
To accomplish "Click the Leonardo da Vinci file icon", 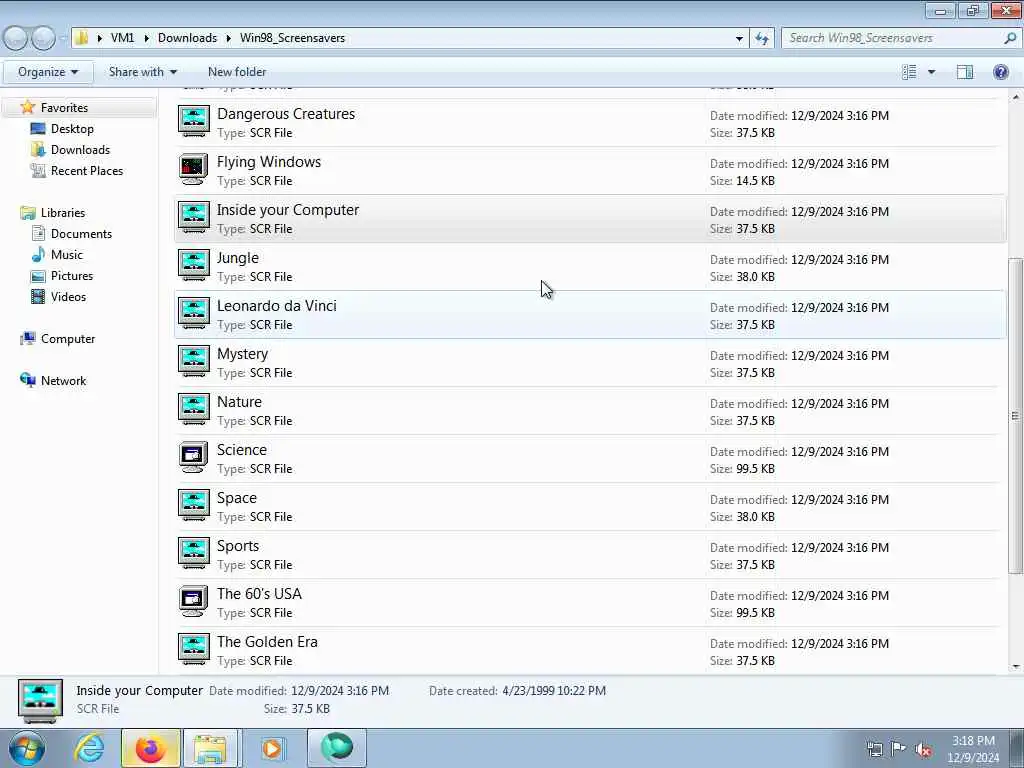I will pos(194,313).
